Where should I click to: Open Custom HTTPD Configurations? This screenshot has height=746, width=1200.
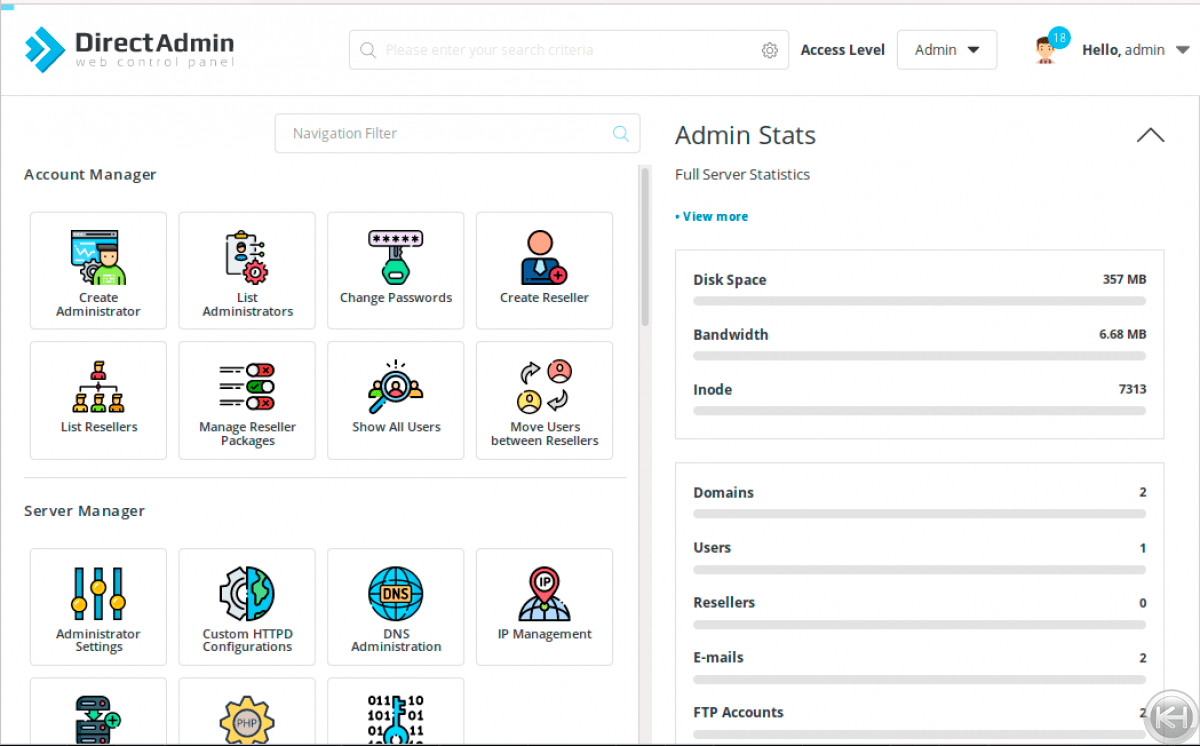247,607
